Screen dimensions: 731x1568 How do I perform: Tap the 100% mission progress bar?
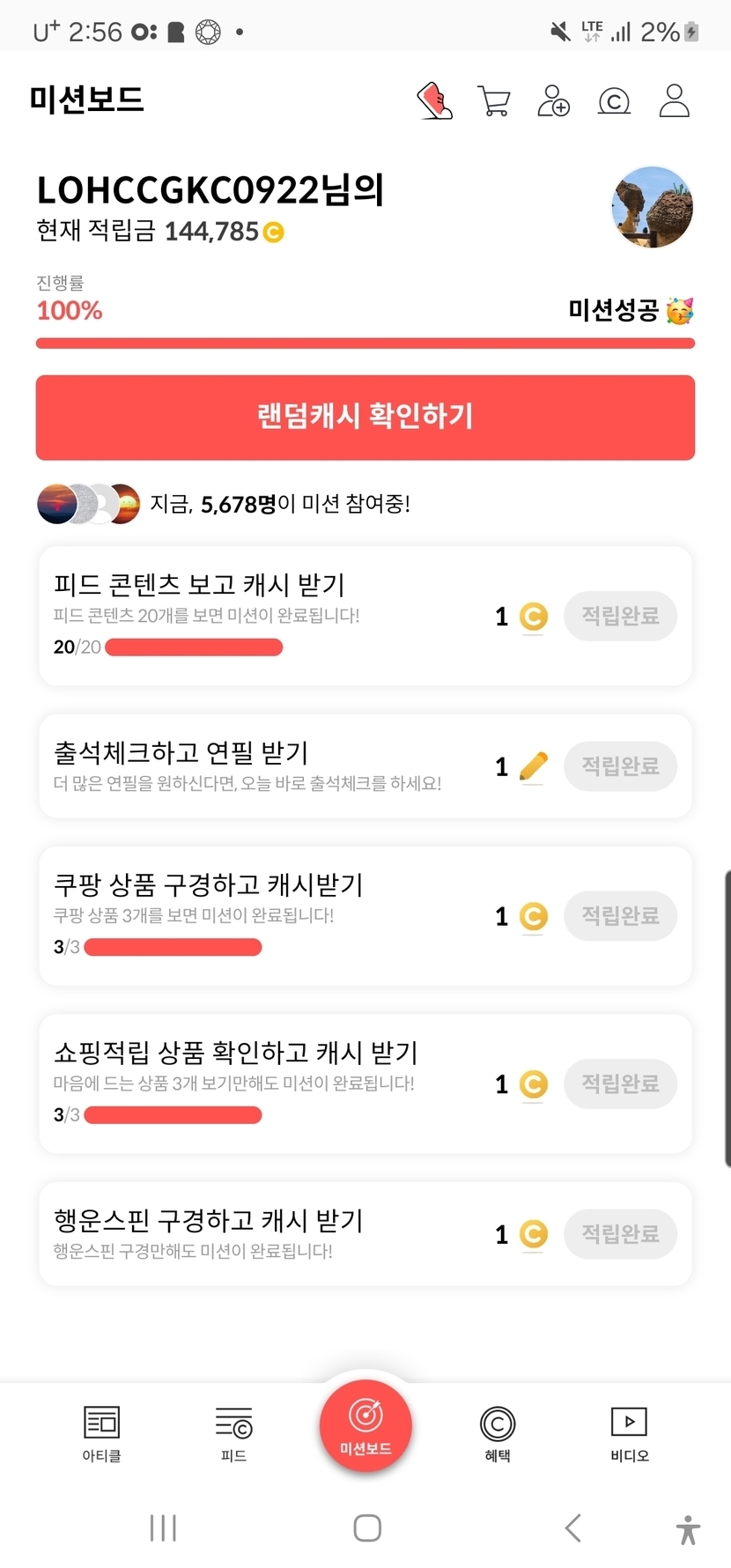point(365,343)
